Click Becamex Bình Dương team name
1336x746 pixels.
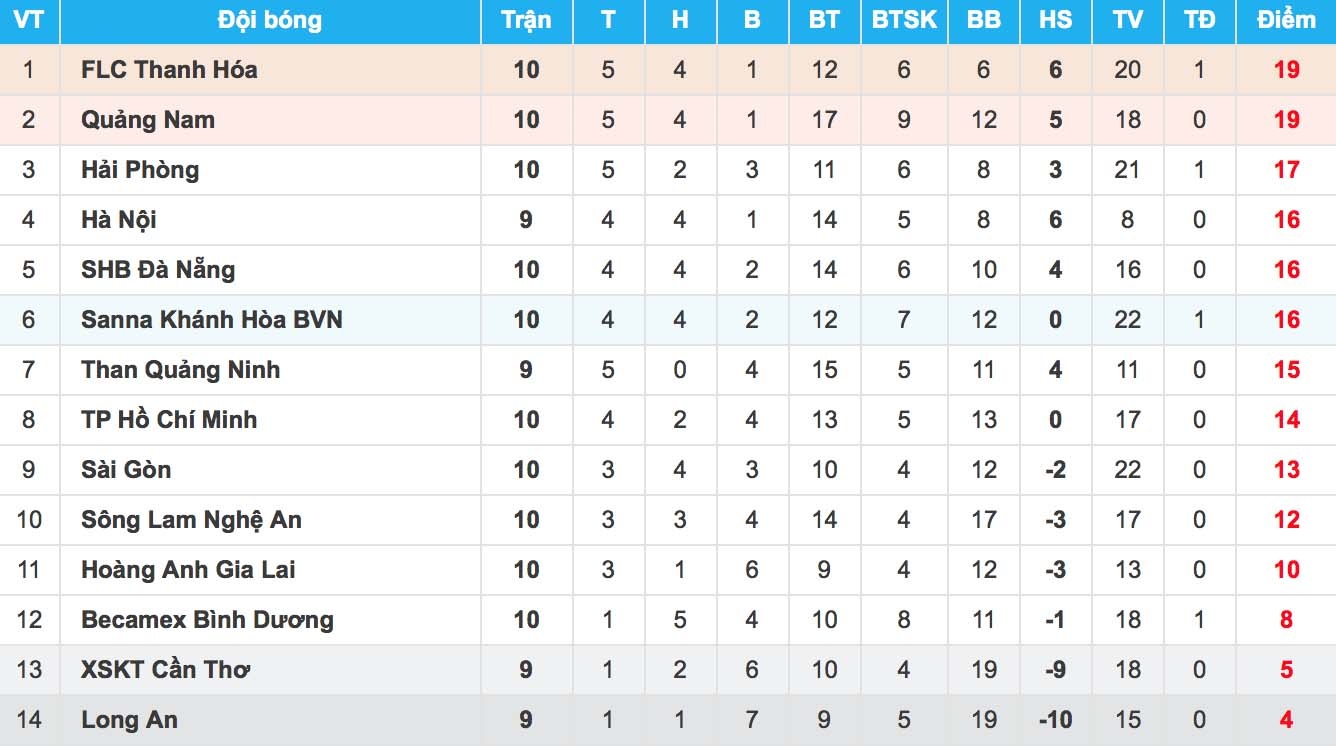pos(207,620)
